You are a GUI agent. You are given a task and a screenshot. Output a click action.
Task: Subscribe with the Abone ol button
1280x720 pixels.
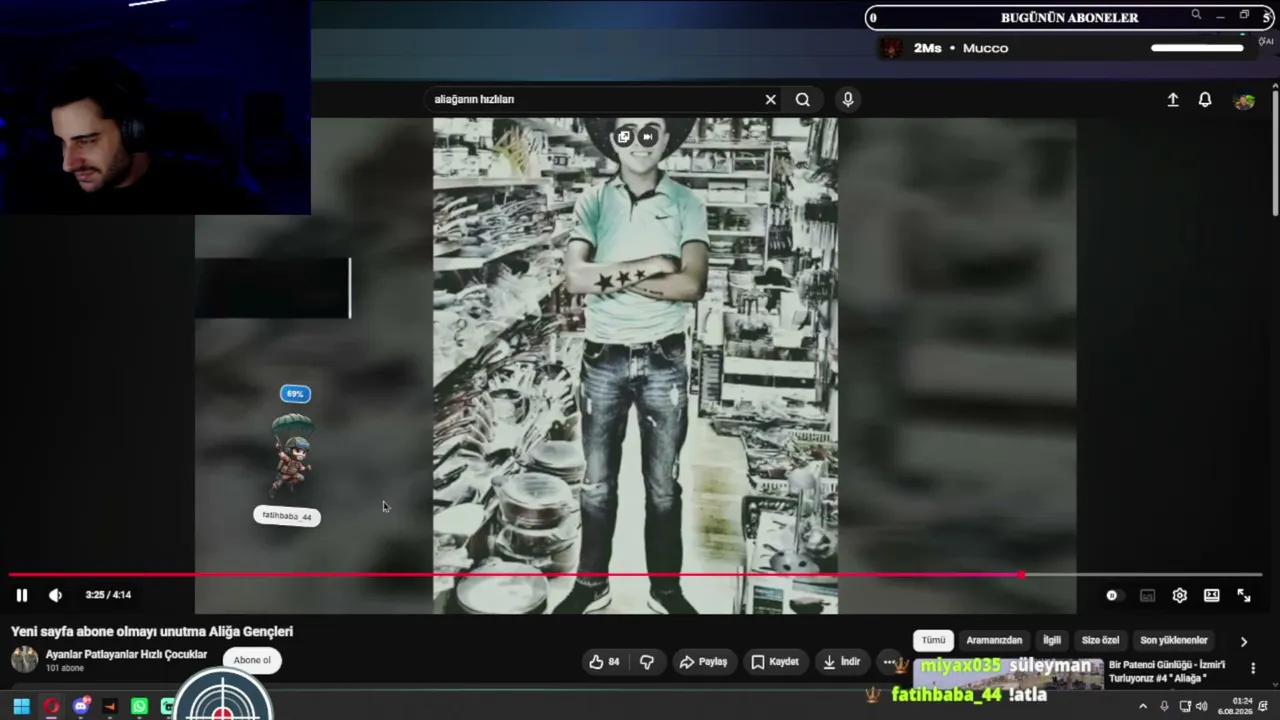point(252,660)
